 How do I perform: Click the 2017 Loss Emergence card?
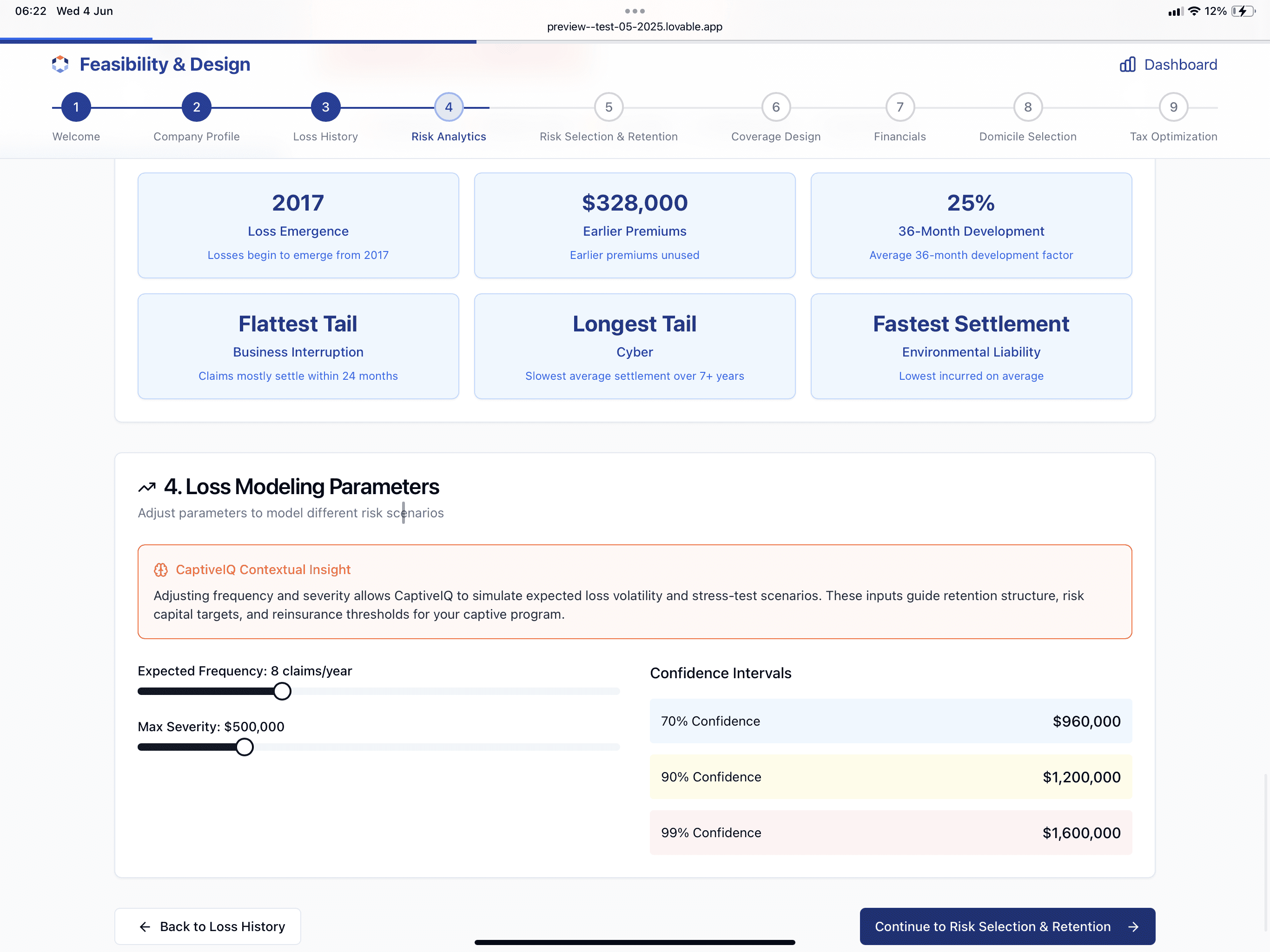coord(298,225)
